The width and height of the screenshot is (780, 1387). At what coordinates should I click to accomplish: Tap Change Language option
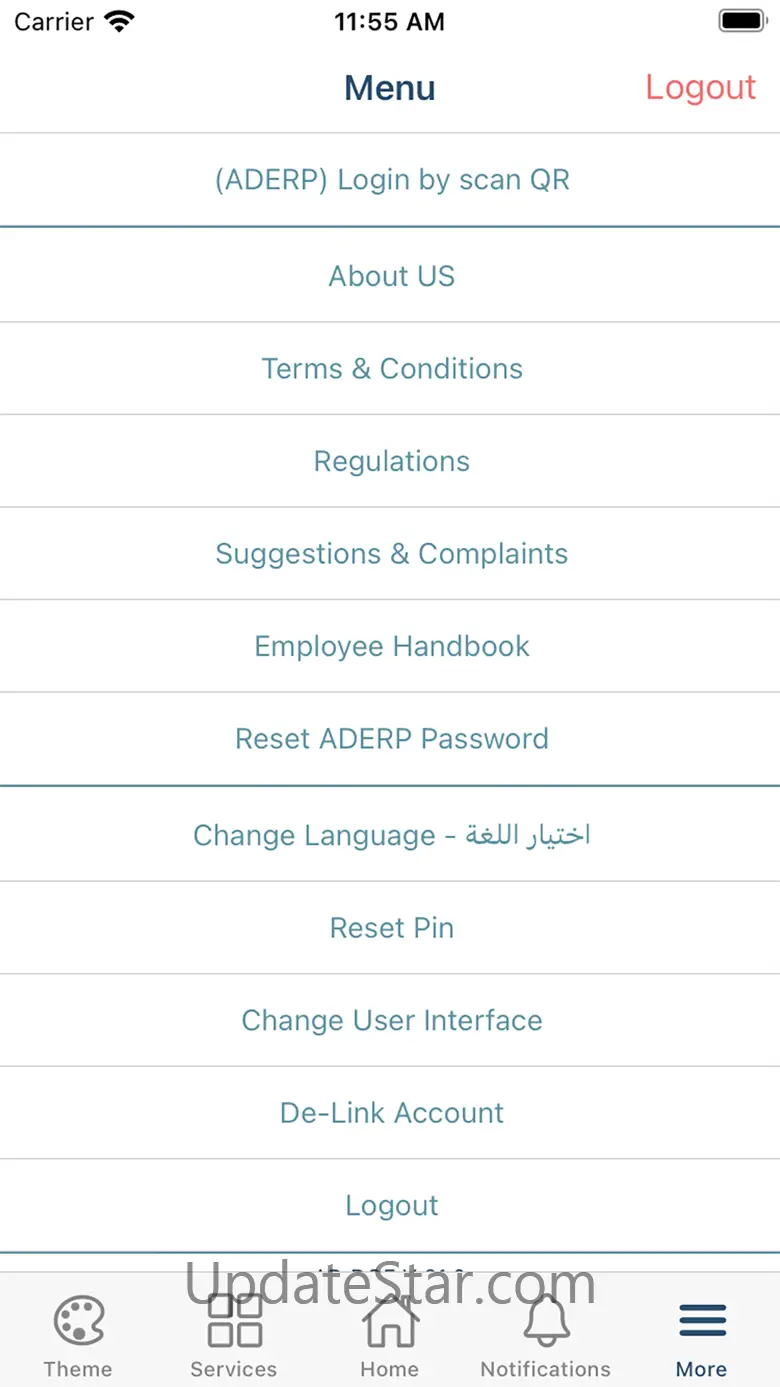tap(392, 835)
